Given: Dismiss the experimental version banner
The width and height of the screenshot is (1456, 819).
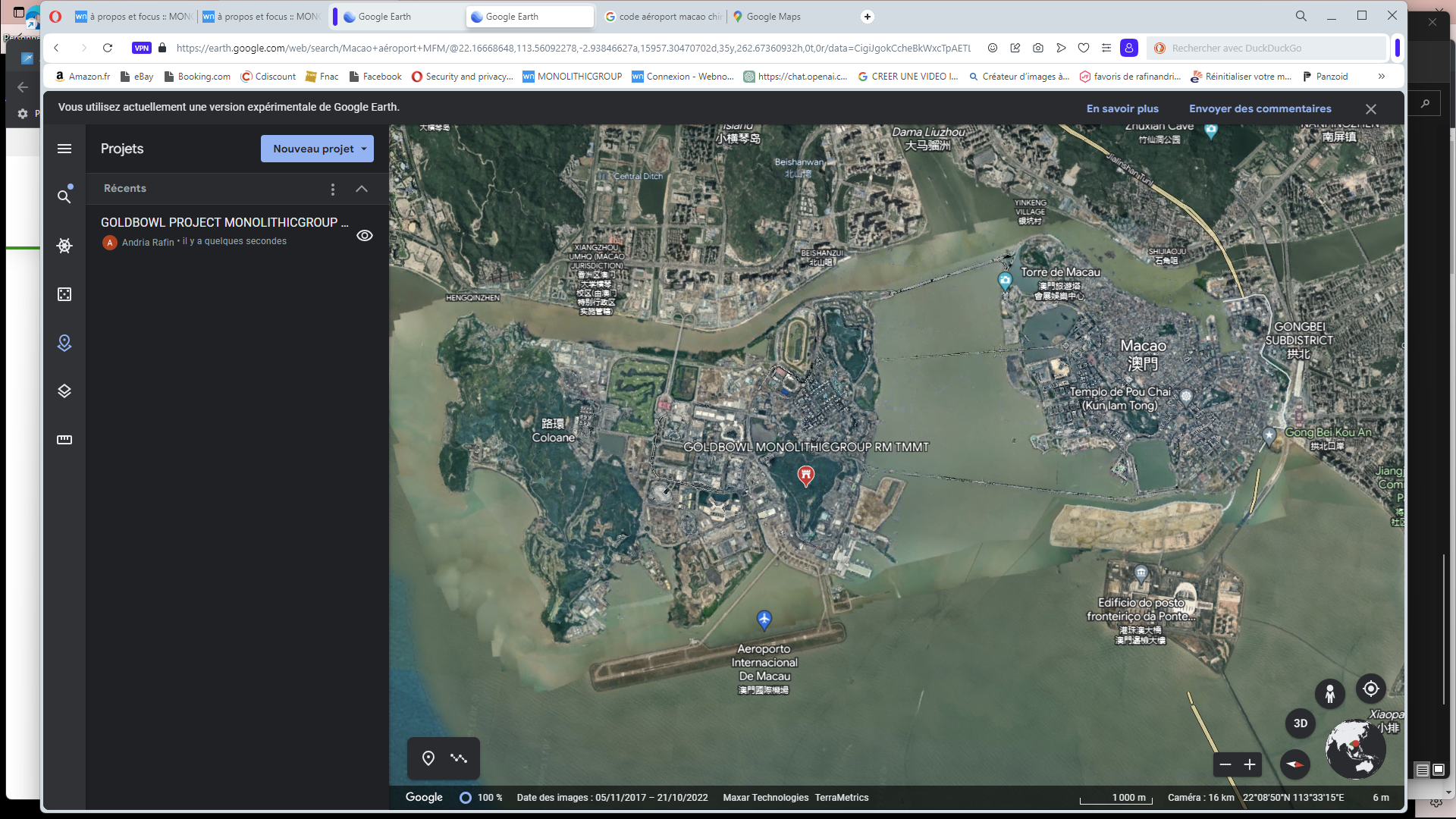Looking at the screenshot, I should click(x=1371, y=109).
